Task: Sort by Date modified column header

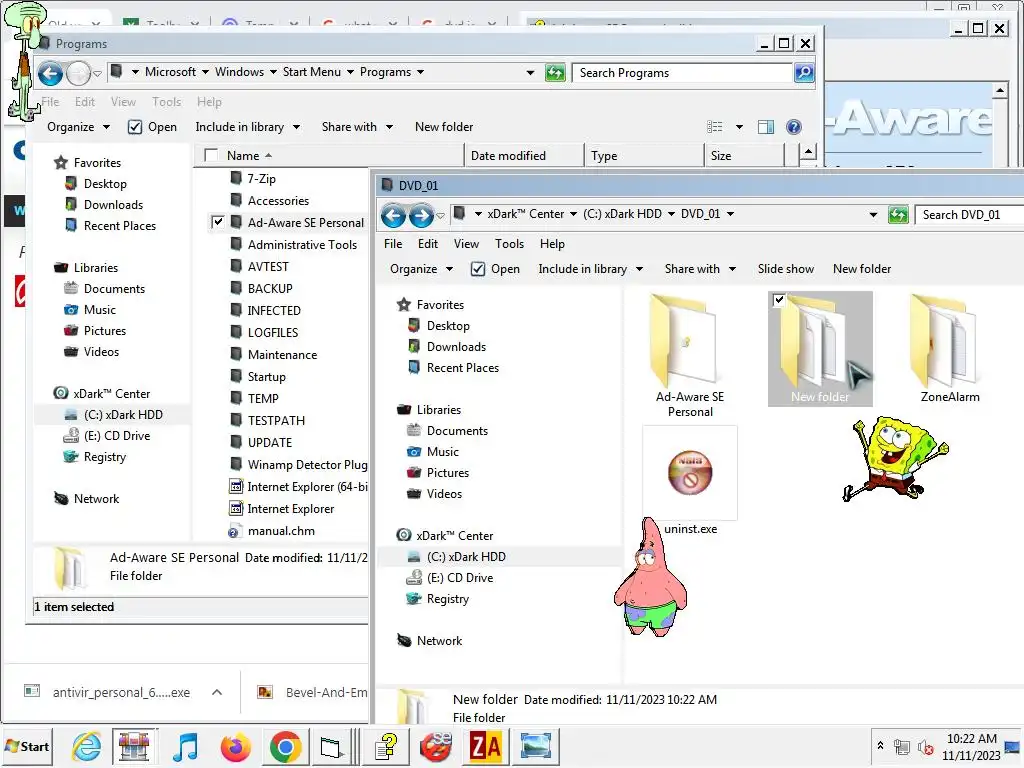Action: click(x=524, y=155)
